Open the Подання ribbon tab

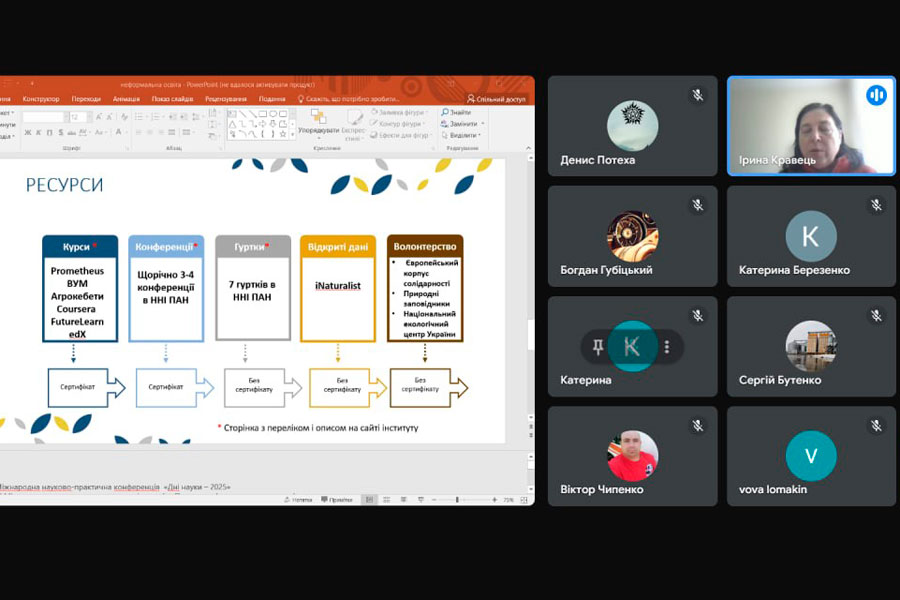[x=272, y=99]
